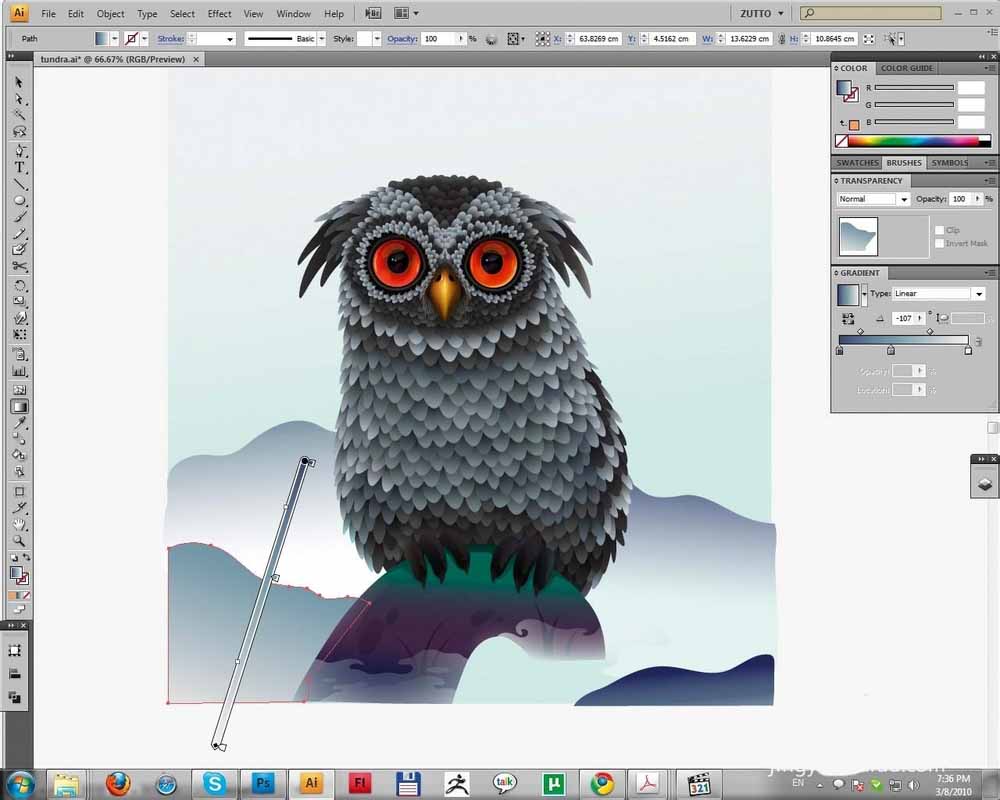Click None swatch in Color panel
The image size is (1000, 800).
coord(842,141)
